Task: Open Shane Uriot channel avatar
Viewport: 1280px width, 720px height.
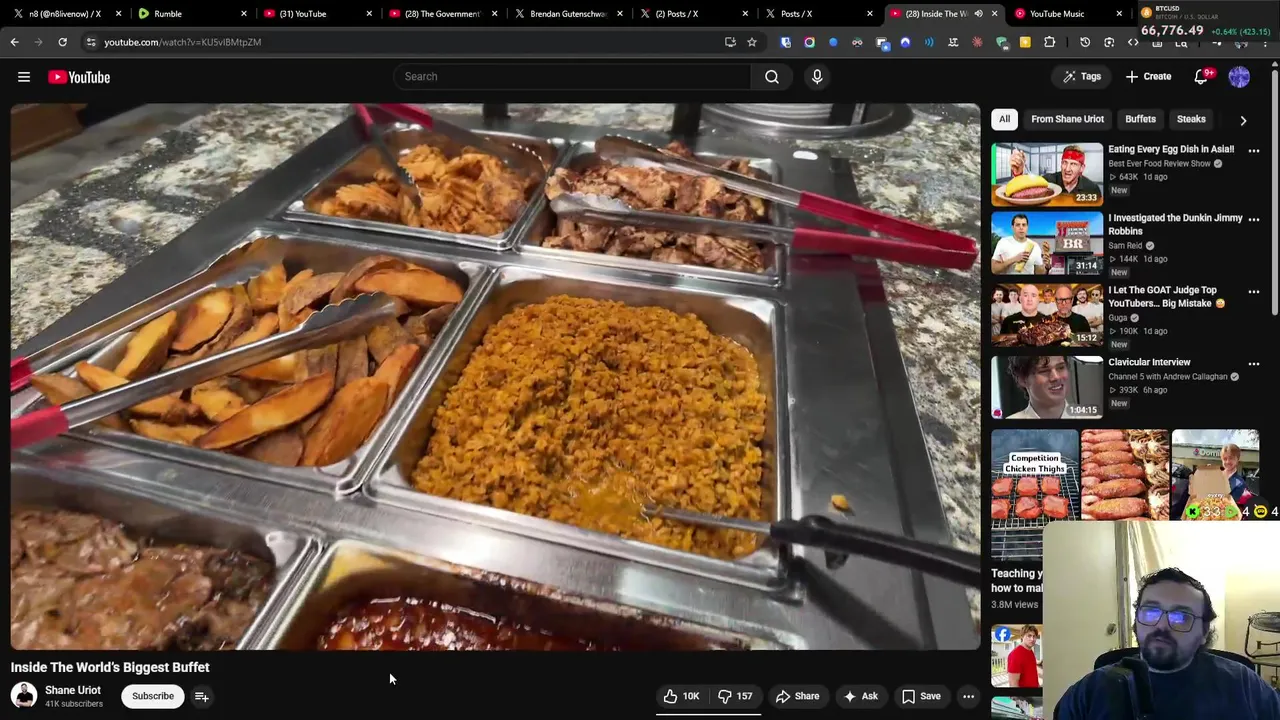Action: [x=24, y=695]
